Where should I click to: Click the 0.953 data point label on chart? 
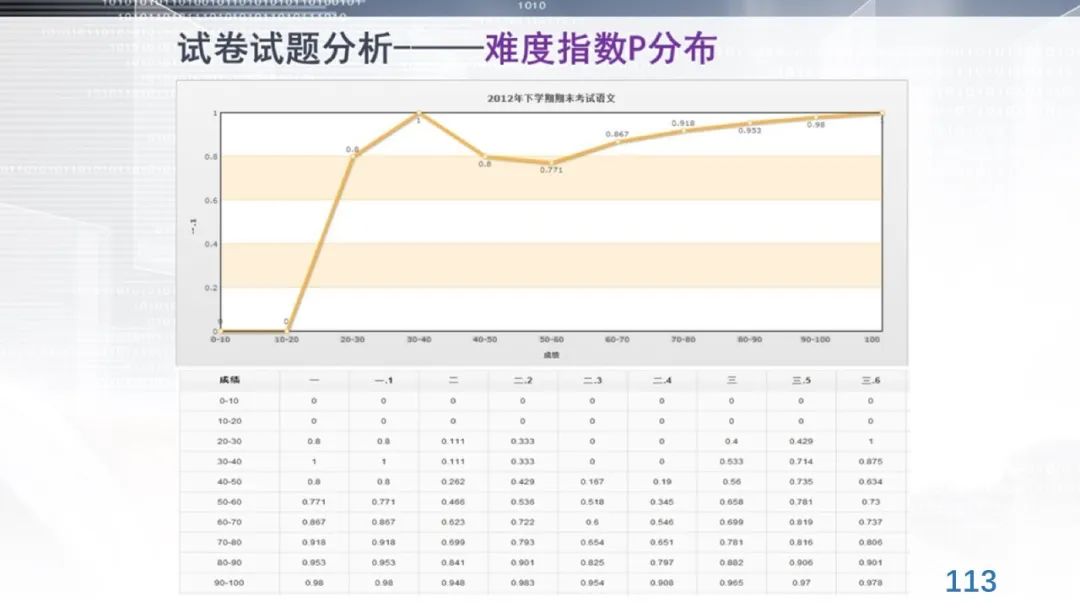(x=749, y=130)
